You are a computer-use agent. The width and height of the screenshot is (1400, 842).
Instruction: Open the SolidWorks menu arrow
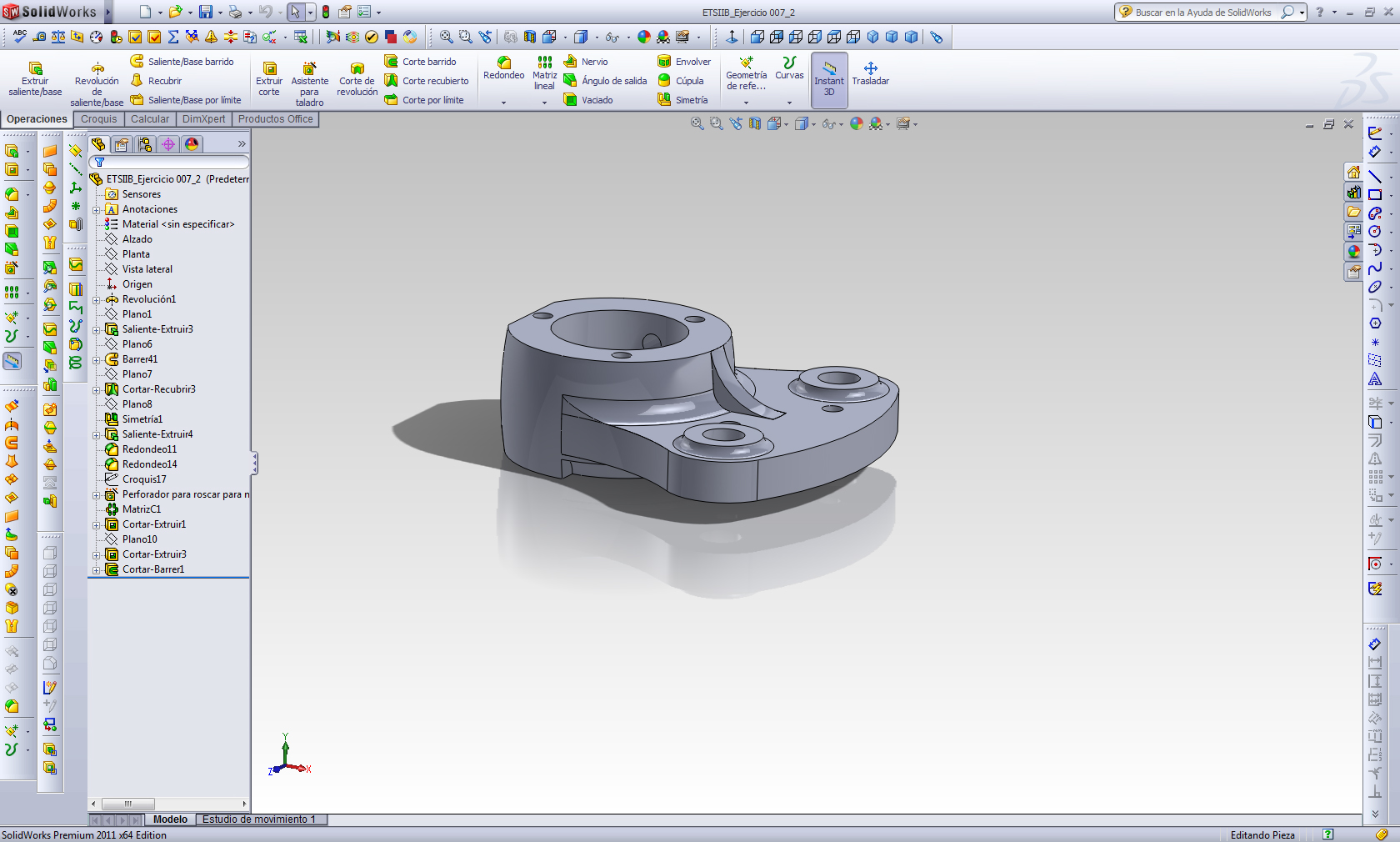(108, 13)
